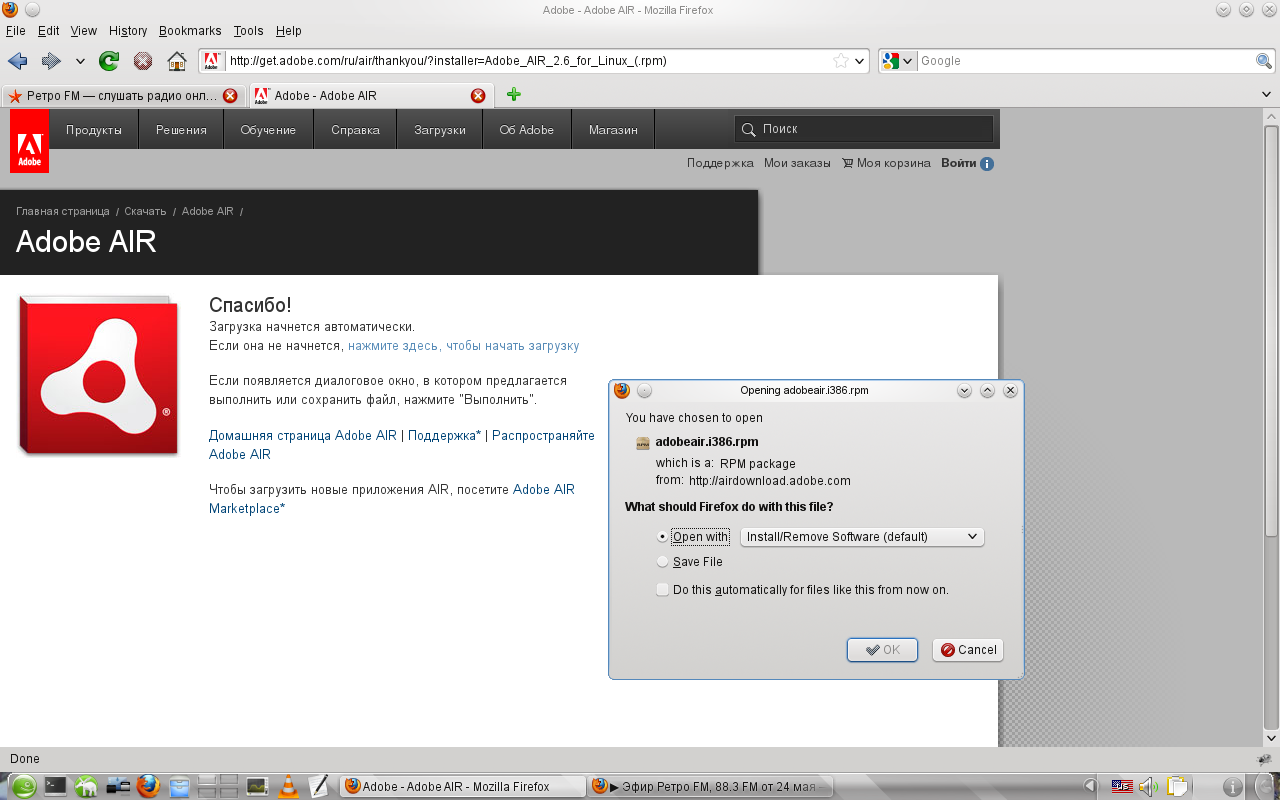Image resolution: width=1280 pixels, height=800 pixels.
Task: Click OK in the download dialog
Action: click(x=882, y=650)
